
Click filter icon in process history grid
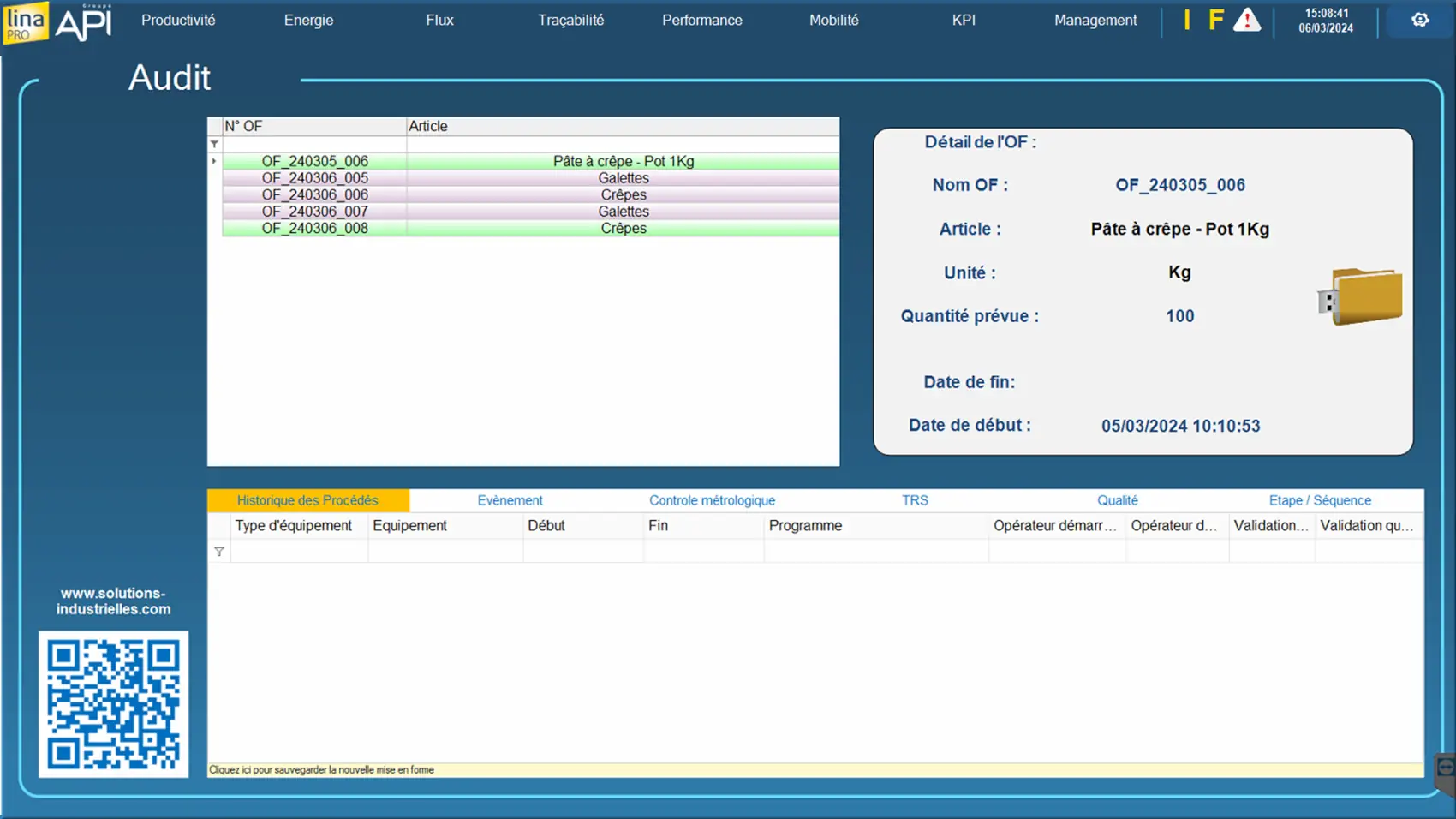219,552
